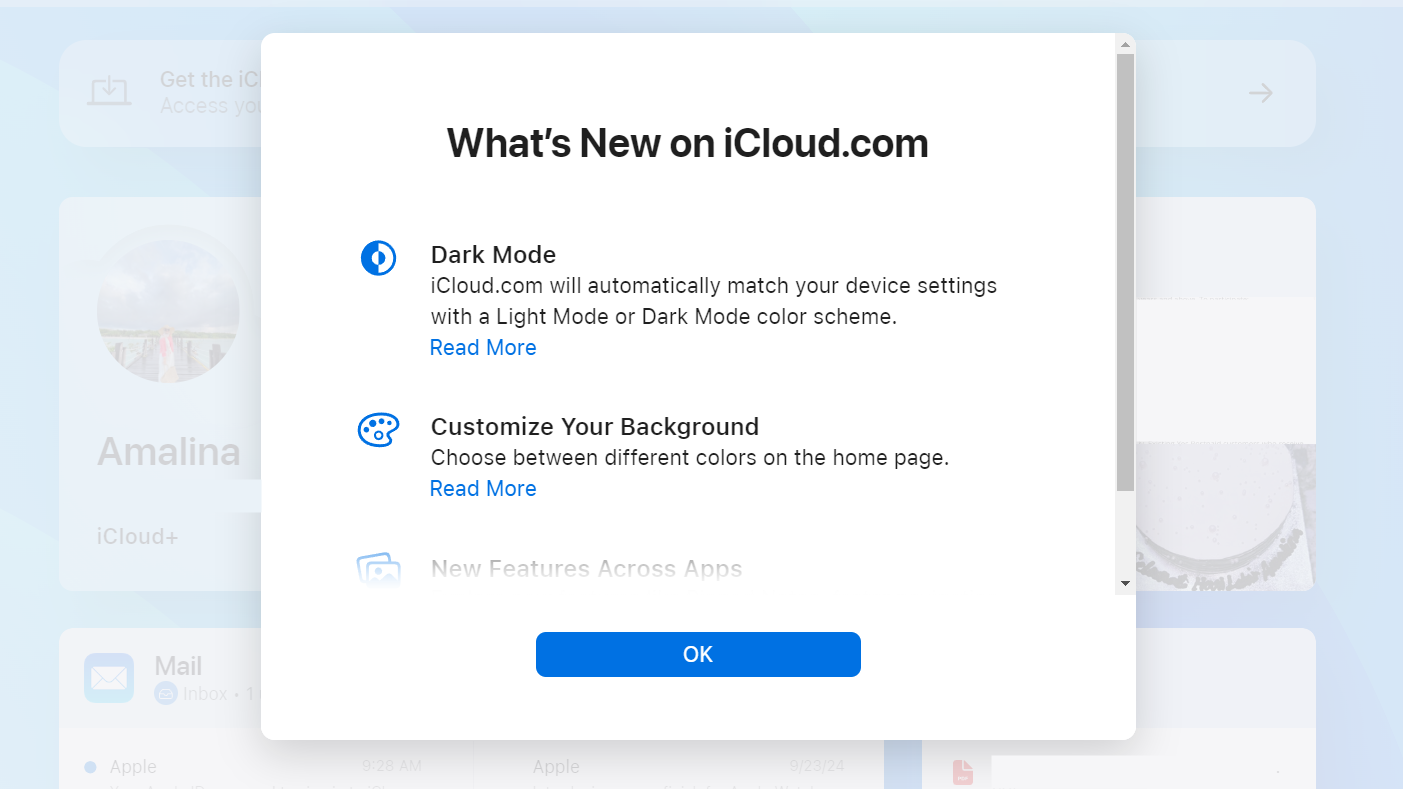Click the download icon in the Get iCloud banner
The image size is (1403, 789).
coord(109,92)
